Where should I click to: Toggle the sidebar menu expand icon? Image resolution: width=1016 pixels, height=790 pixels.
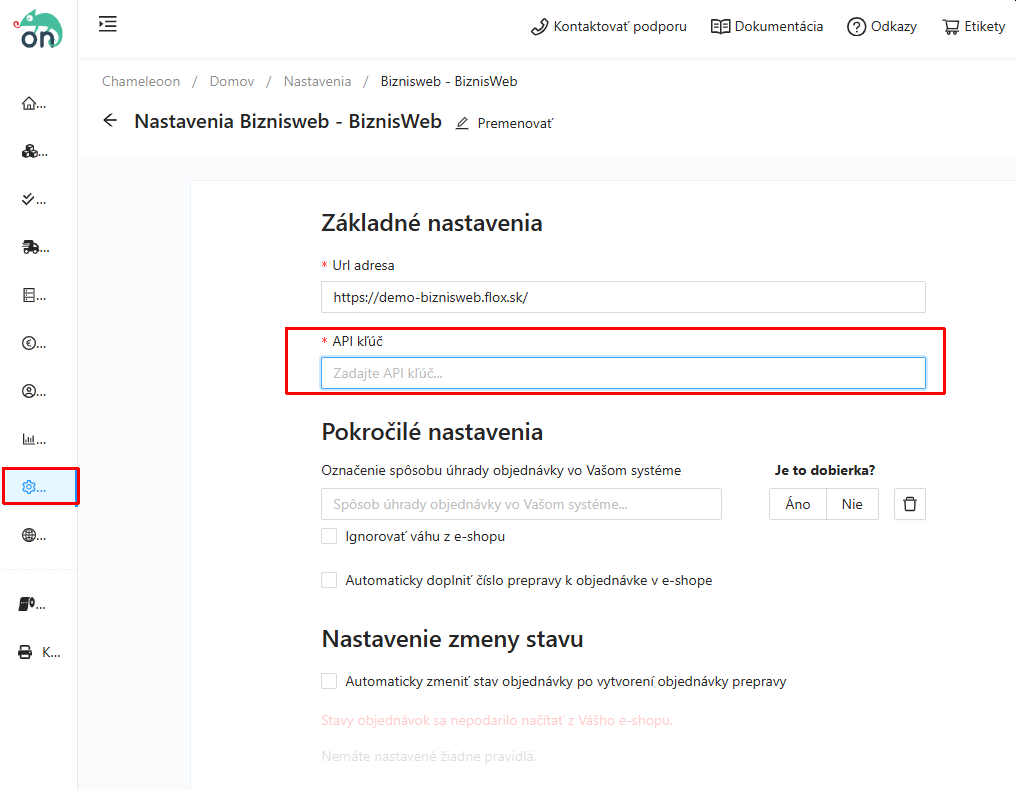(x=108, y=24)
